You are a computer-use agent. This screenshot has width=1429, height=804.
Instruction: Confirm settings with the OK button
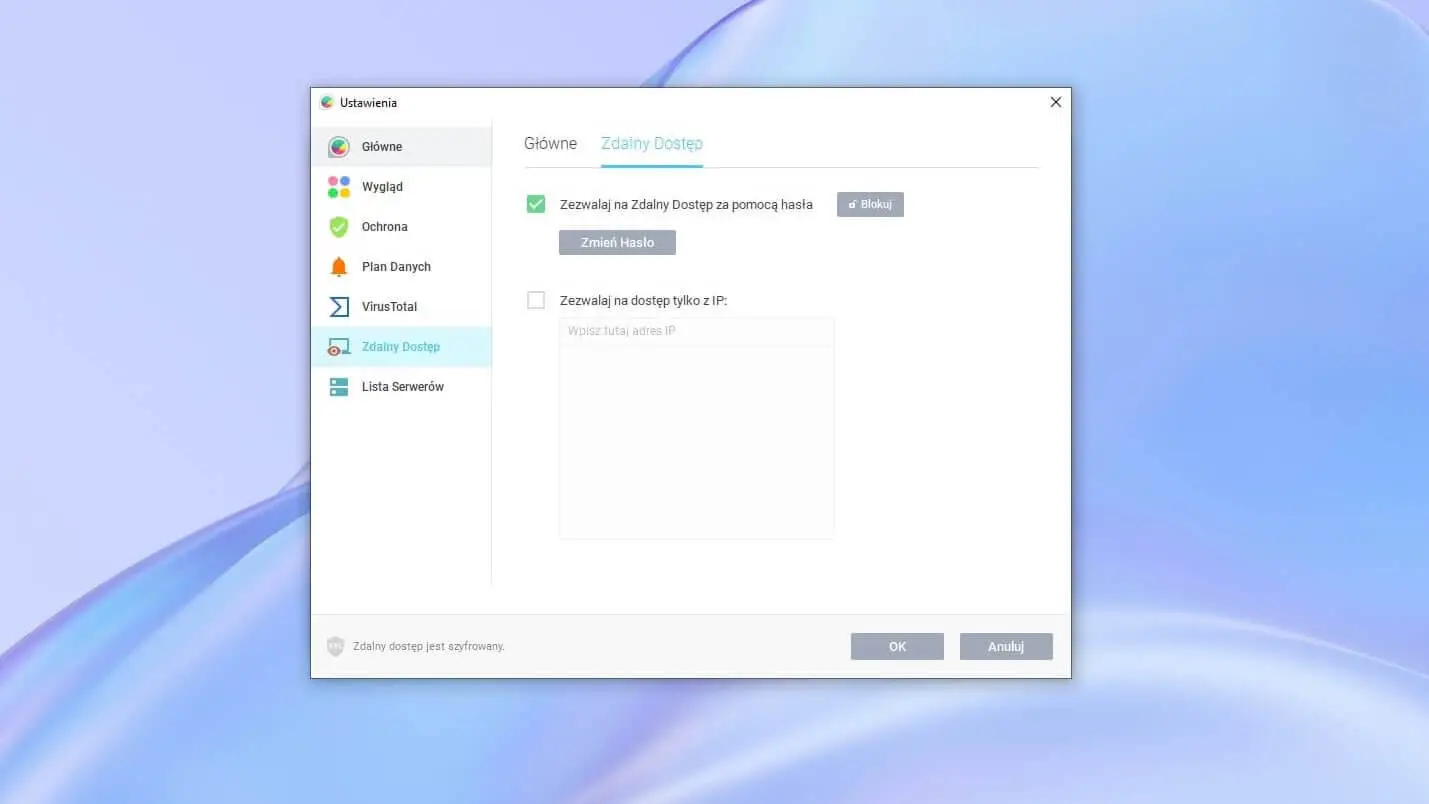click(897, 647)
